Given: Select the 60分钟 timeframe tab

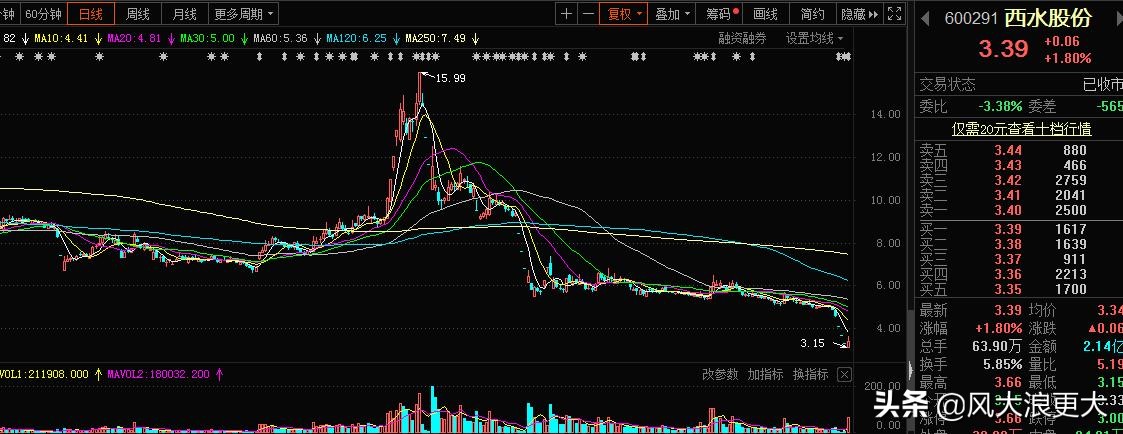Looking at the screenshot, I should coord(43,14).
